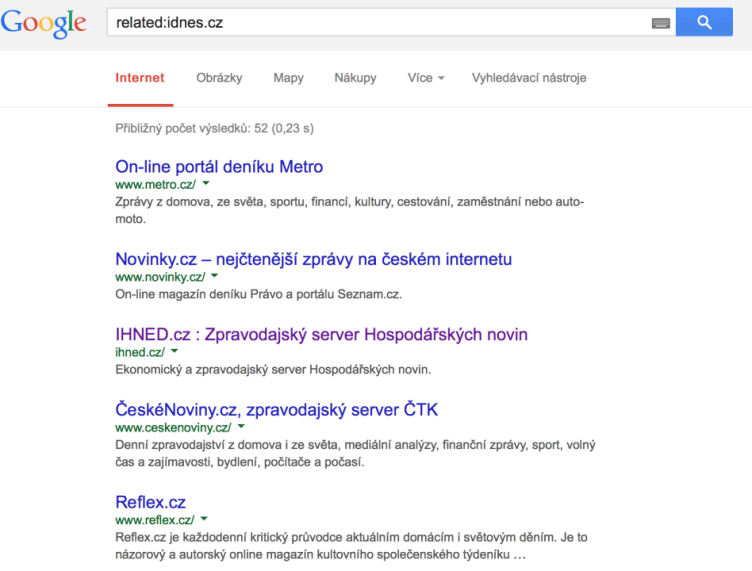Expand the Více dropdown menu
The height and width of the screenshot is (571, 752).
(x=426, y=78)
